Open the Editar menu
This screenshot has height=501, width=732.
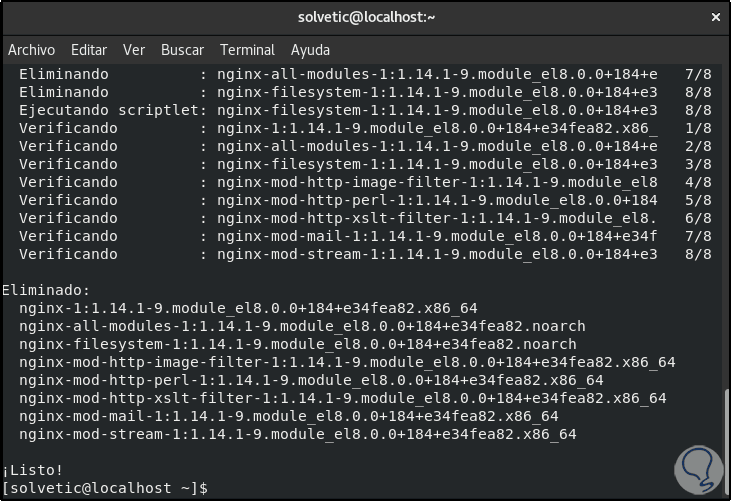point(89,50)
